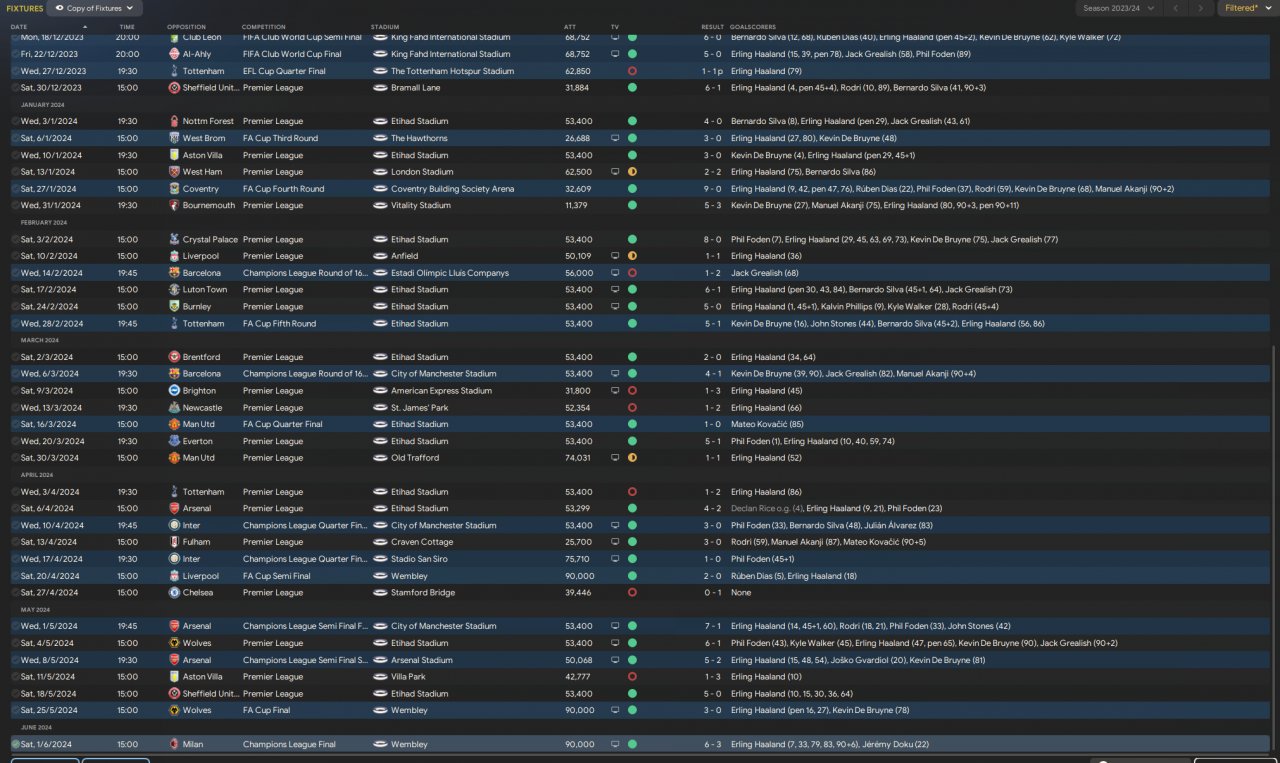Click the Fulham club badge

(174, 542)
